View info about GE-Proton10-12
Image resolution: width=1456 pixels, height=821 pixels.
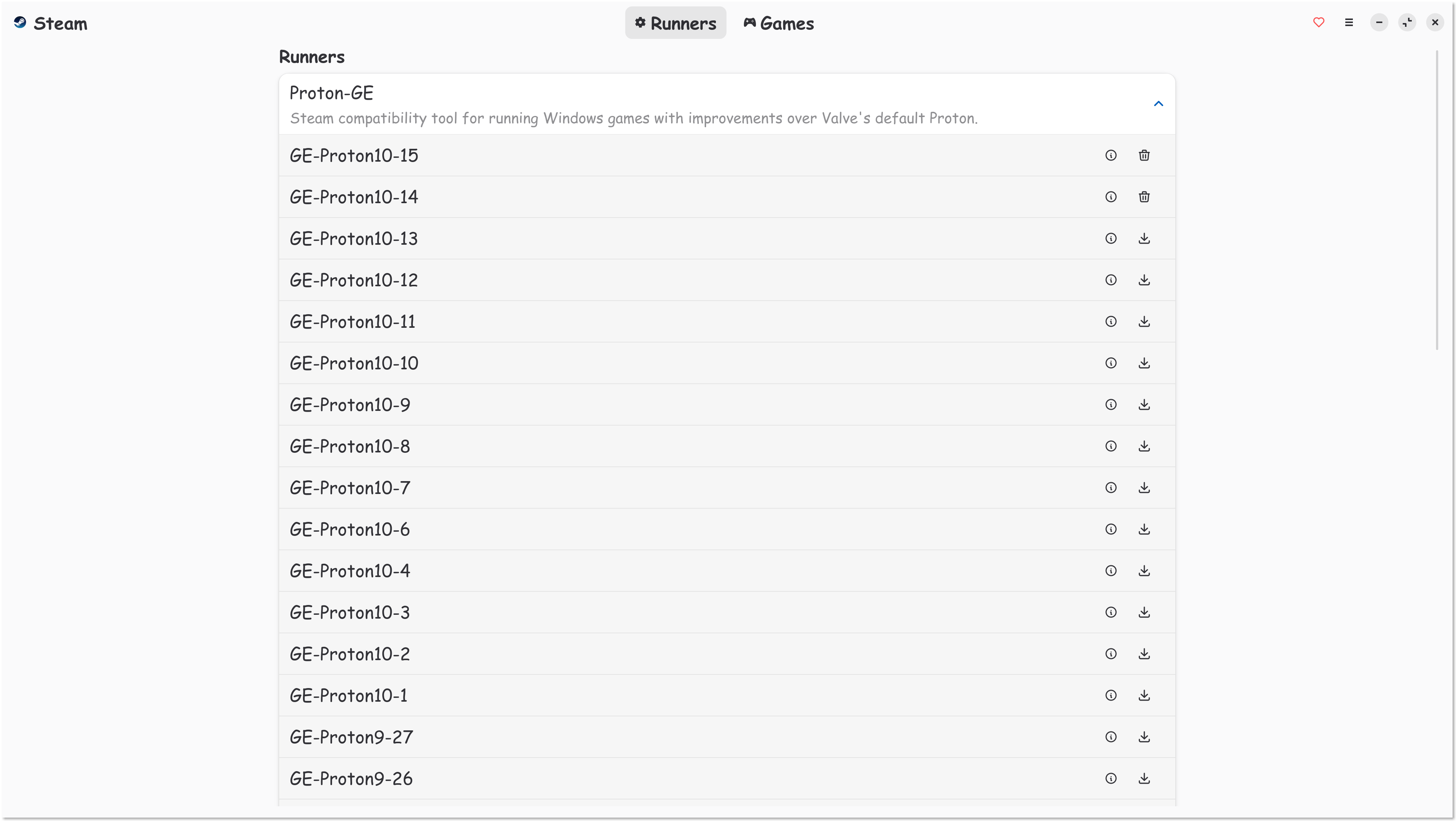pyautogui.click(x=1111, y=280)
